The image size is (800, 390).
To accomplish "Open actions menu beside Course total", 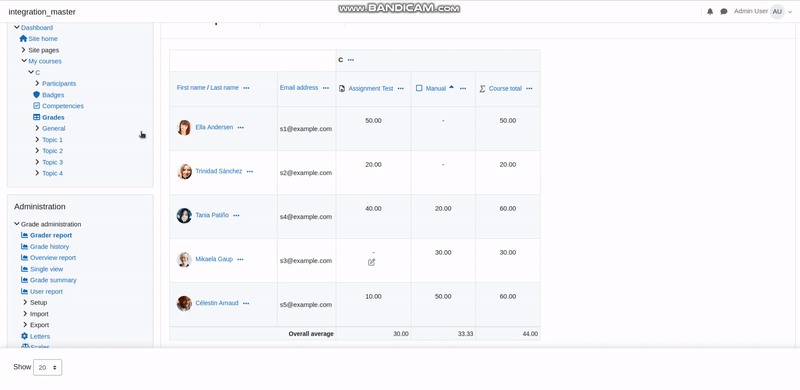I will coord(529,88).
